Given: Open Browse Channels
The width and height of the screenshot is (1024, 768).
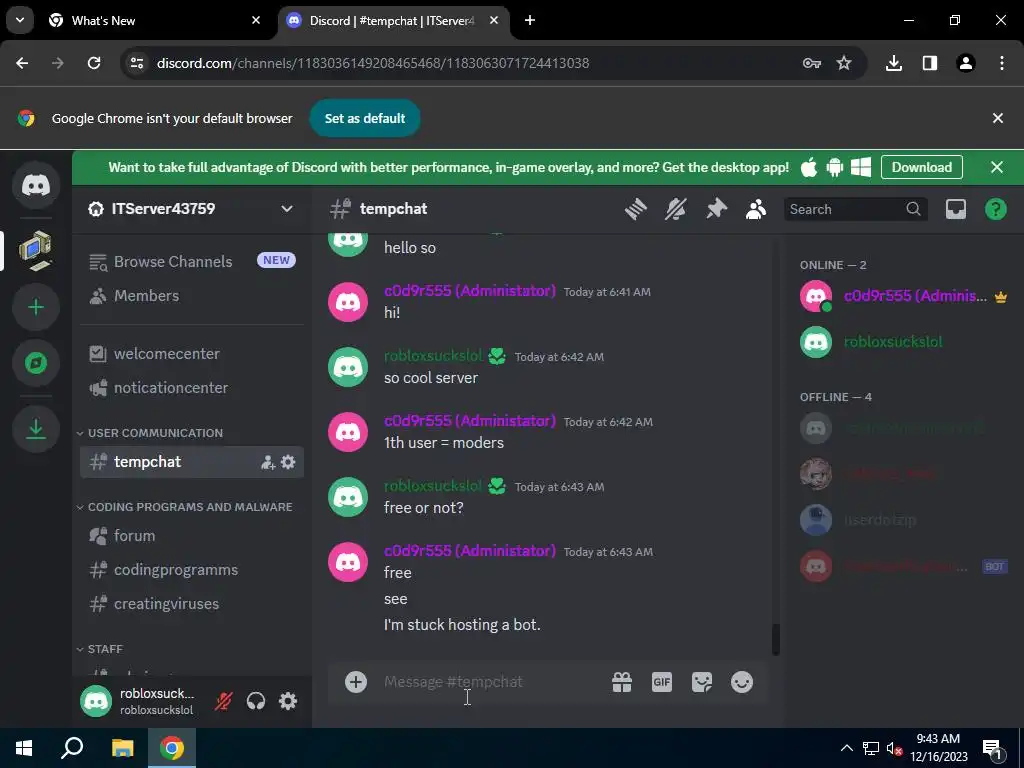Looking at the screenshot, I should (x=192, y=261).
